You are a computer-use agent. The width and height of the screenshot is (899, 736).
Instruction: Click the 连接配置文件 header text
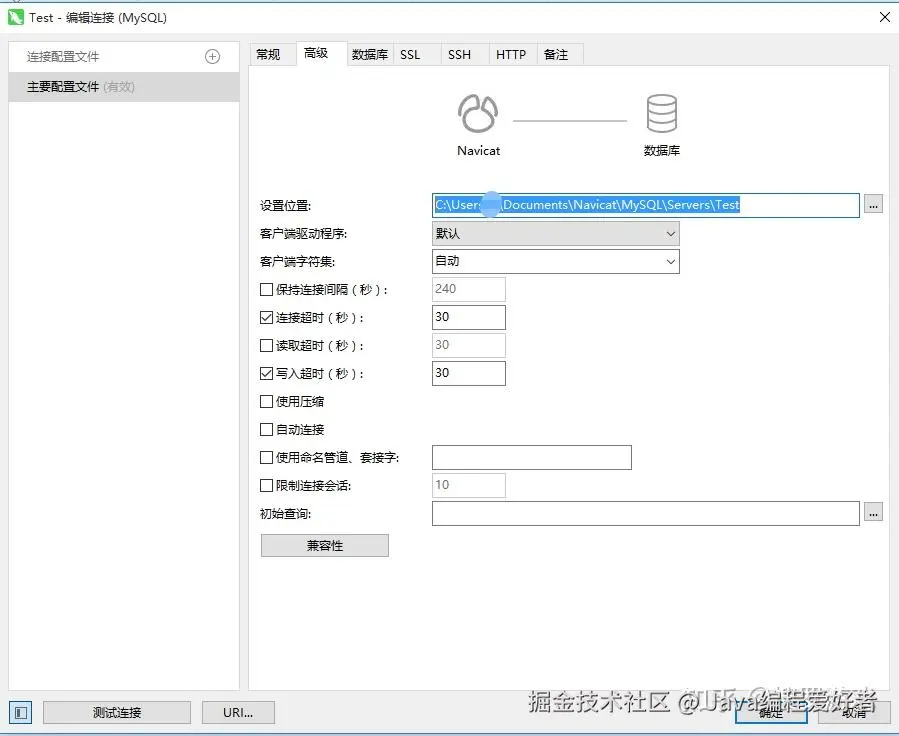(63, 56)
